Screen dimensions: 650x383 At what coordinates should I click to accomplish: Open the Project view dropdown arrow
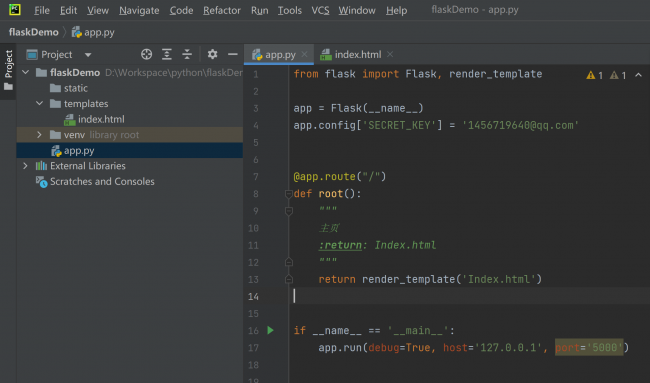coord(88,55)
